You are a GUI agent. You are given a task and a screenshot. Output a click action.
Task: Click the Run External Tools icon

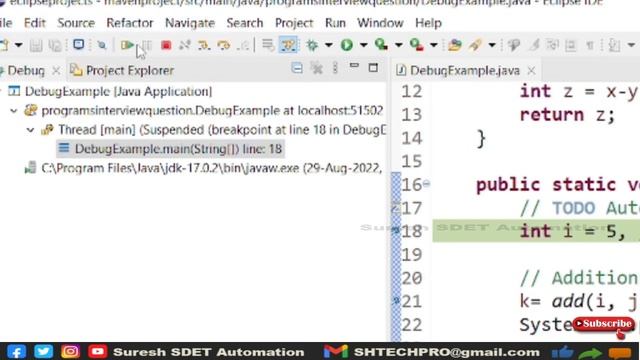pyautogui.click(x=416, y=45)
